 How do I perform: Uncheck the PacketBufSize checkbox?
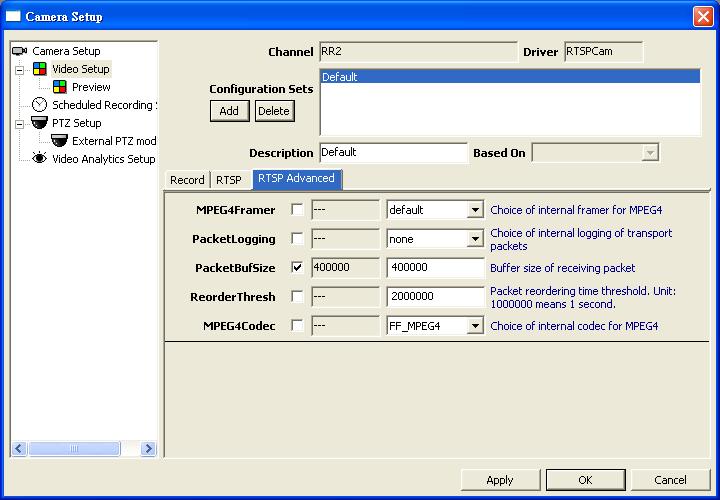point(297,268)
